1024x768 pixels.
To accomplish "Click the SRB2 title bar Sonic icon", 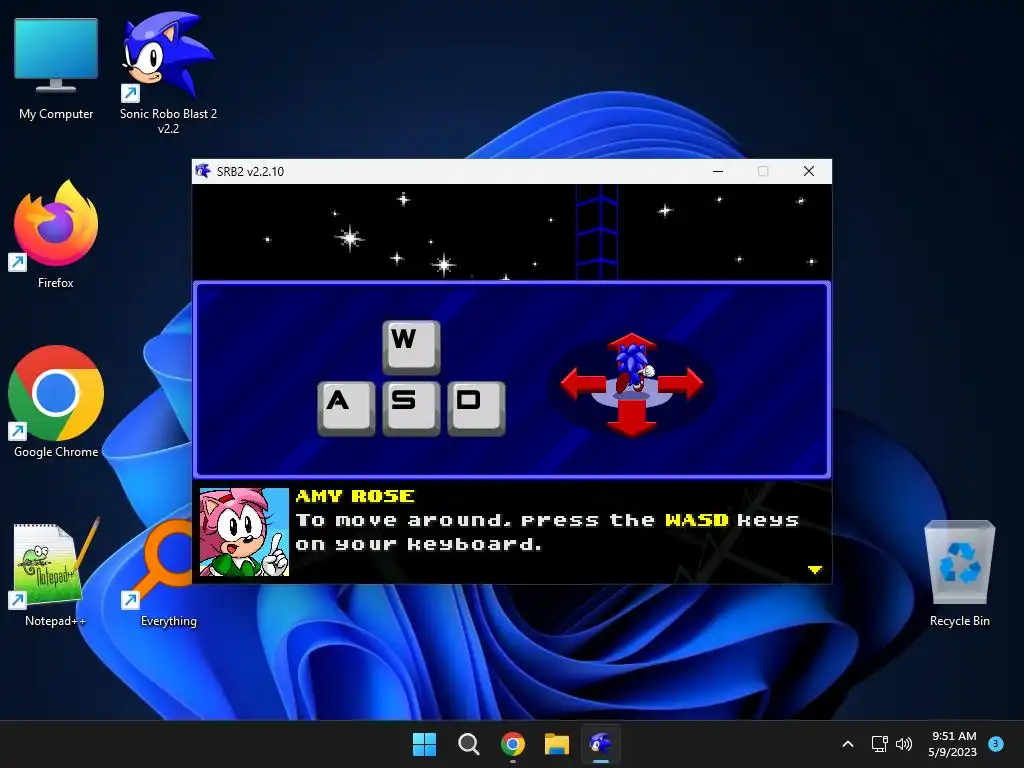I will pyautogui.click(x=203, y=171).
